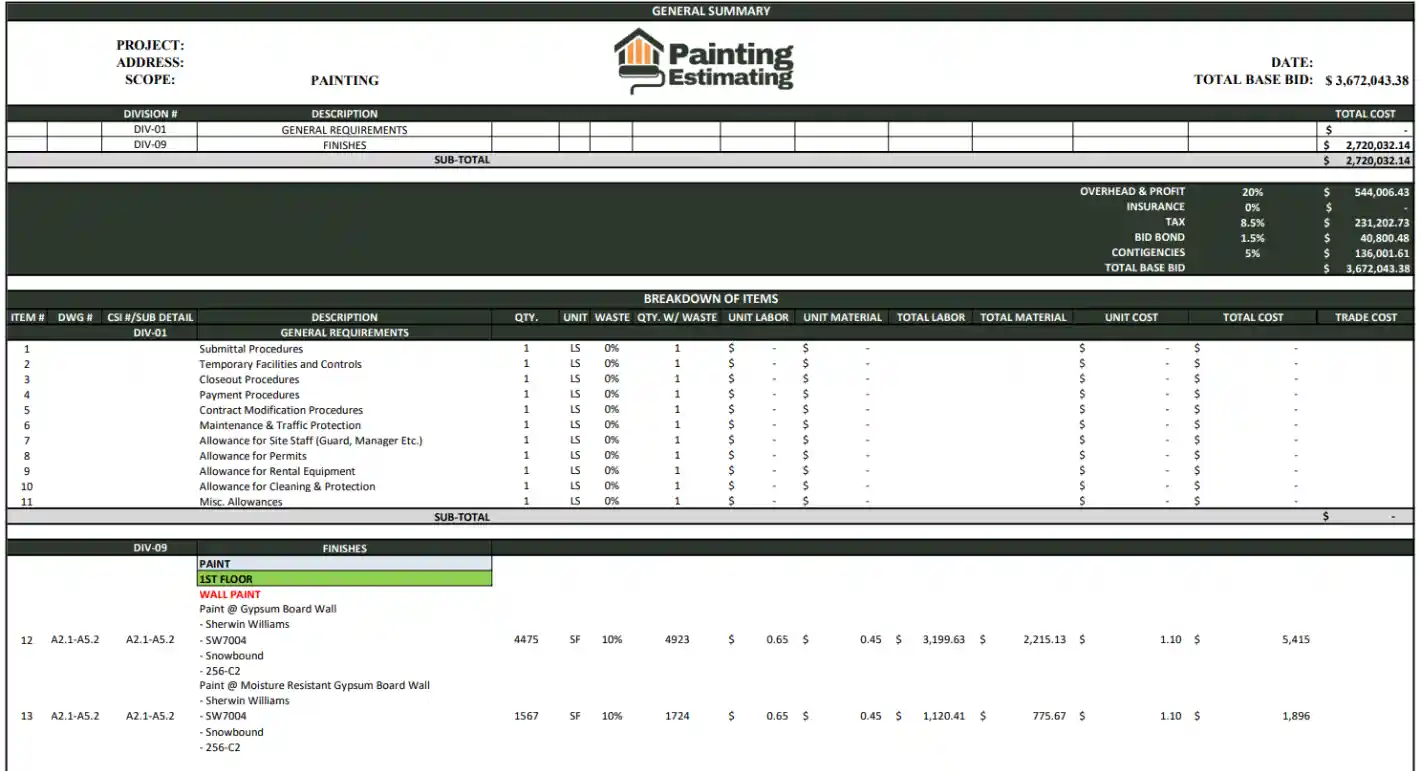Click the GENERAL SUMMARY title bar
This screenshot has height=771, width=1421.
point(710,10)
